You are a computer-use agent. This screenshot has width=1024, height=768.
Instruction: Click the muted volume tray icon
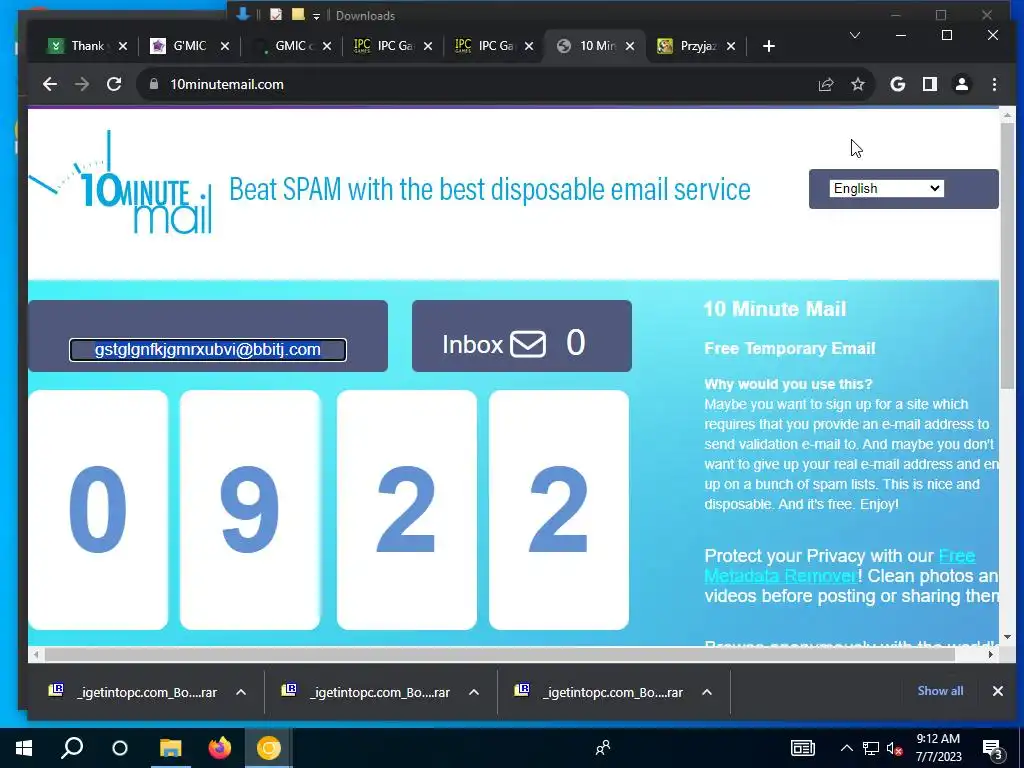(894, 748)
